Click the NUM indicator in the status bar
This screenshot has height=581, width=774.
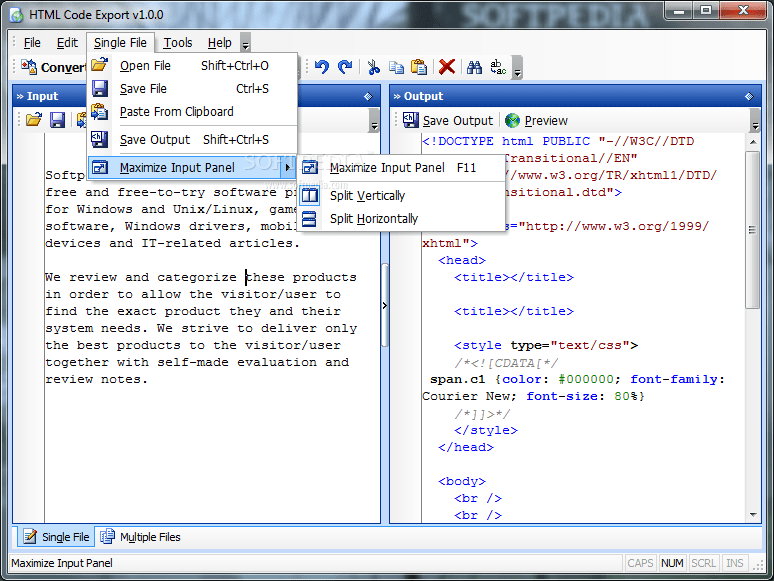[x=672, y=563]
